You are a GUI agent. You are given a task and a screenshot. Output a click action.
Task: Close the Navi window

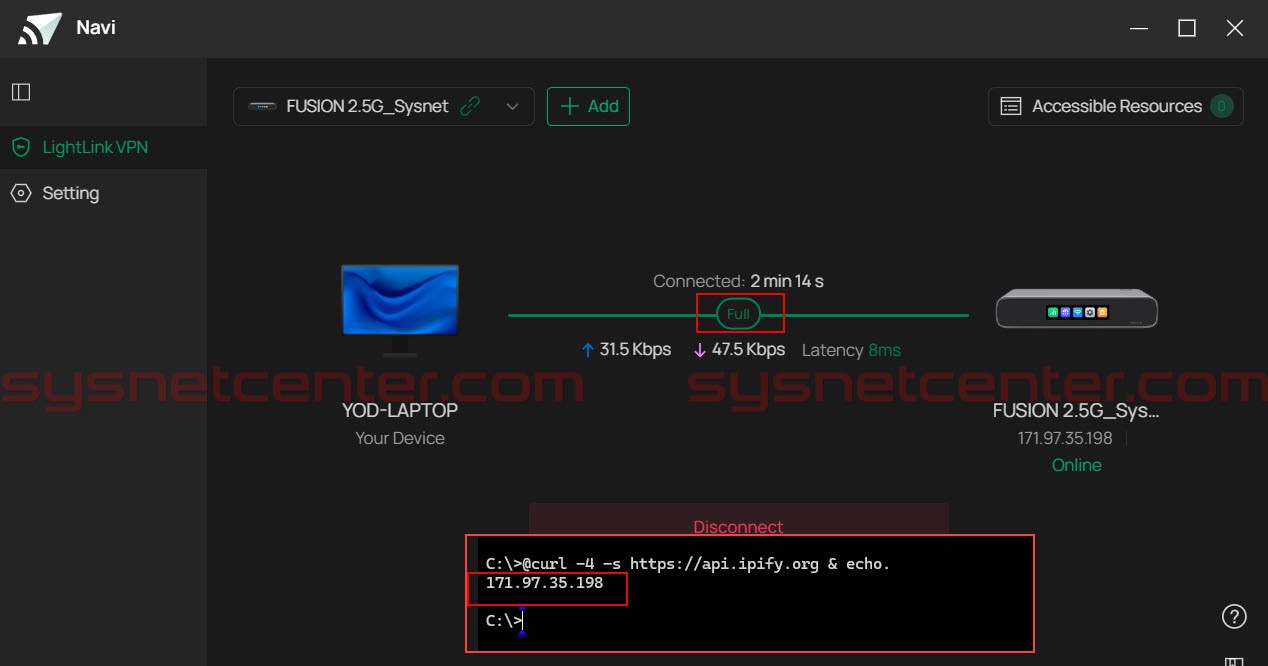pyautogui.click(x=1235, y=29)
